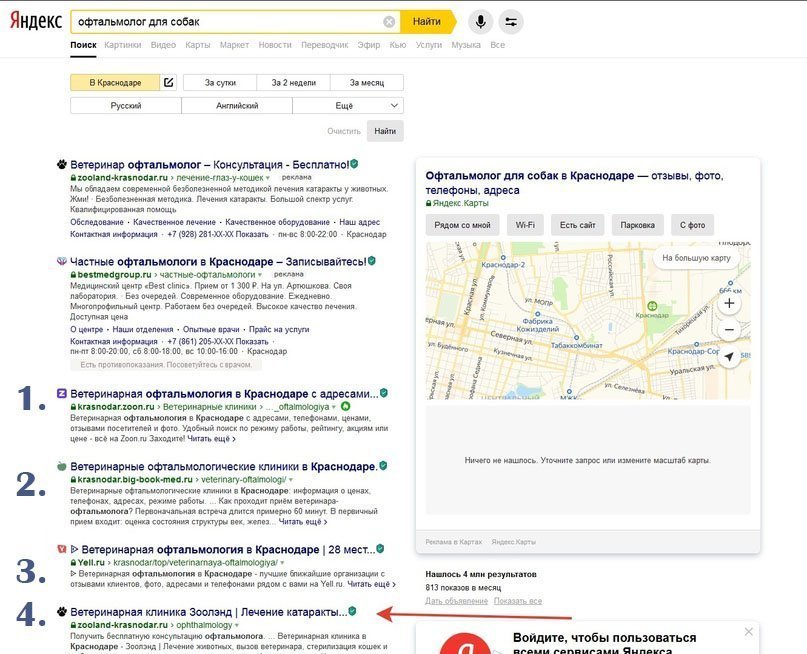Click verified badge on bestmedgroup ad
This screenshot has width=807, height=654.
click(x=372, y=261)
